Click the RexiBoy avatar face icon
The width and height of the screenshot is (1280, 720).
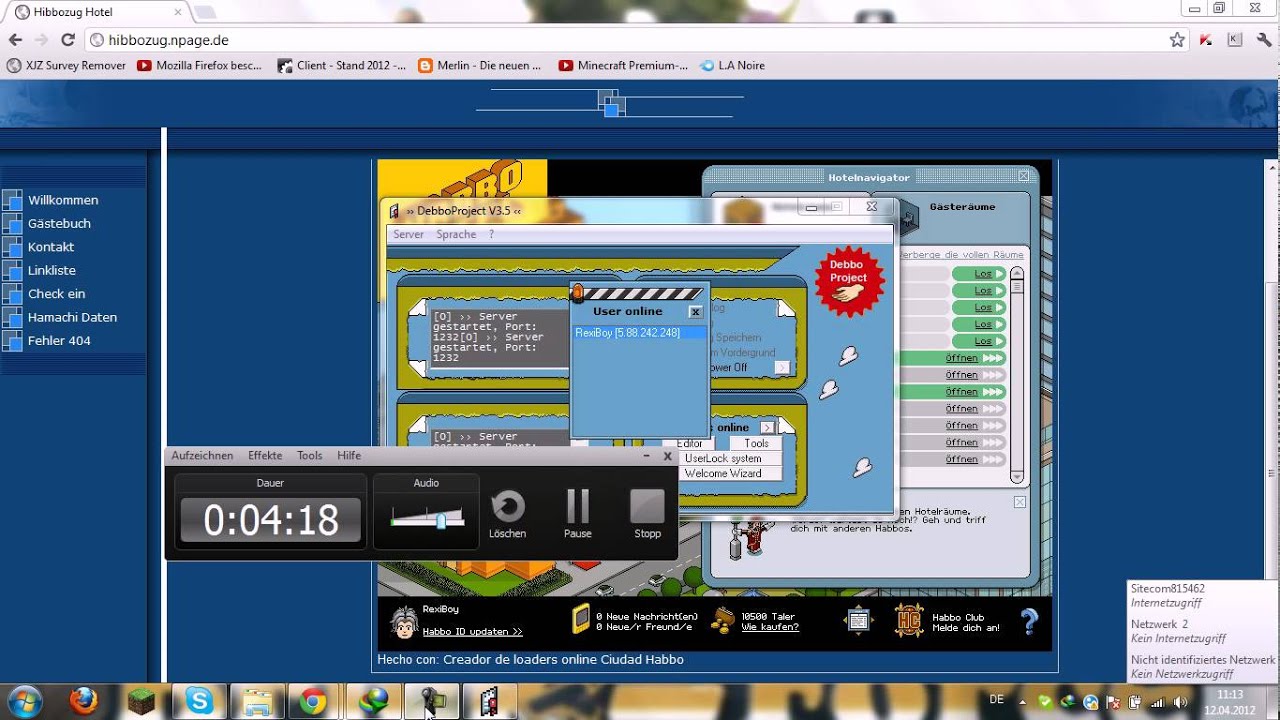pos(404,622)
